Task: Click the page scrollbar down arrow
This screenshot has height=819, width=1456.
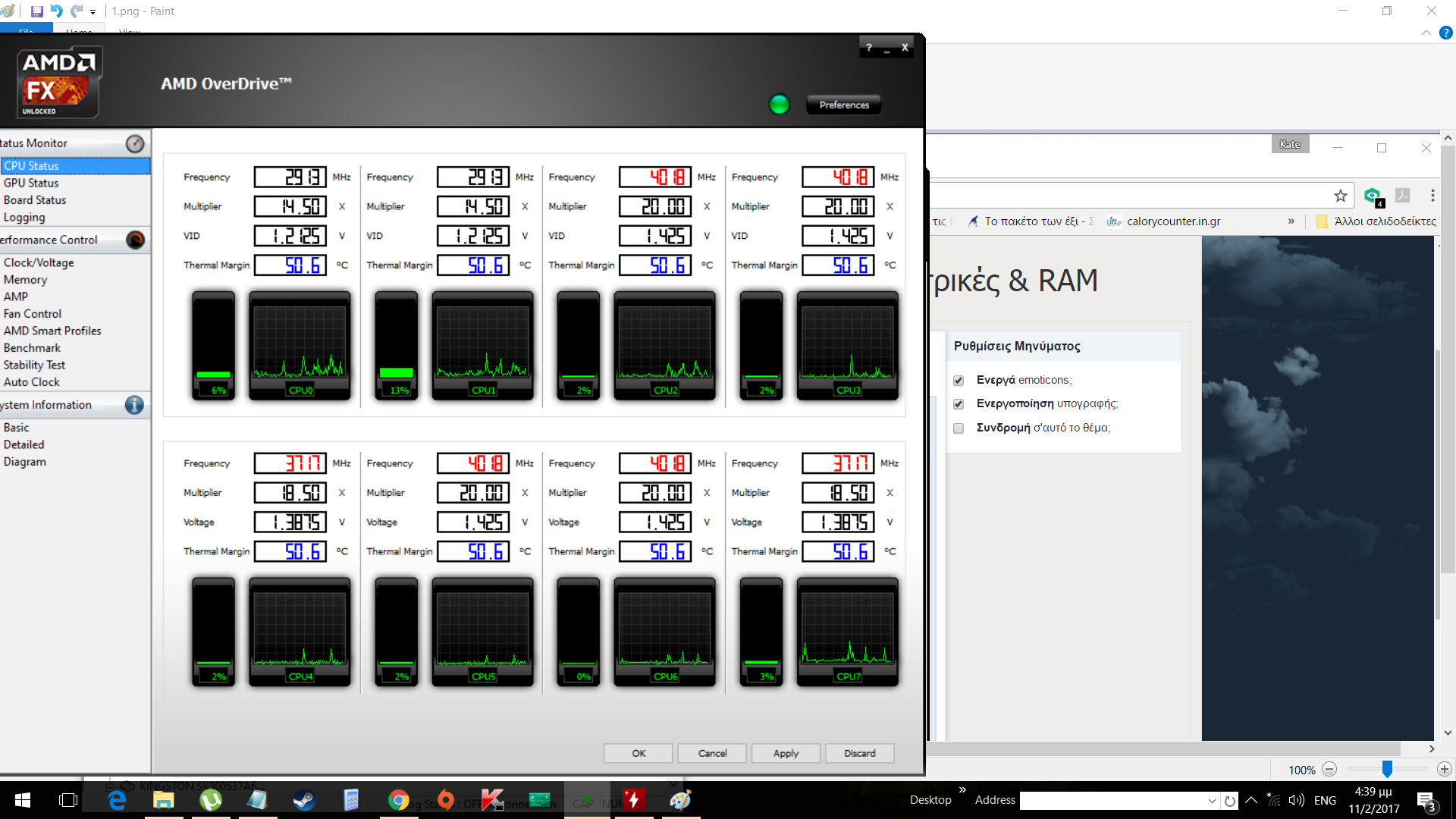Action: 1448,733
